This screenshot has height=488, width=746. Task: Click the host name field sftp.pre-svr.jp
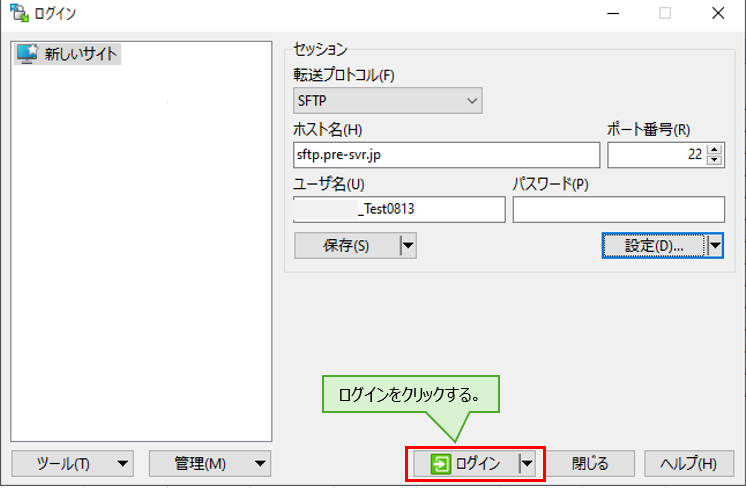coord(446,155)
